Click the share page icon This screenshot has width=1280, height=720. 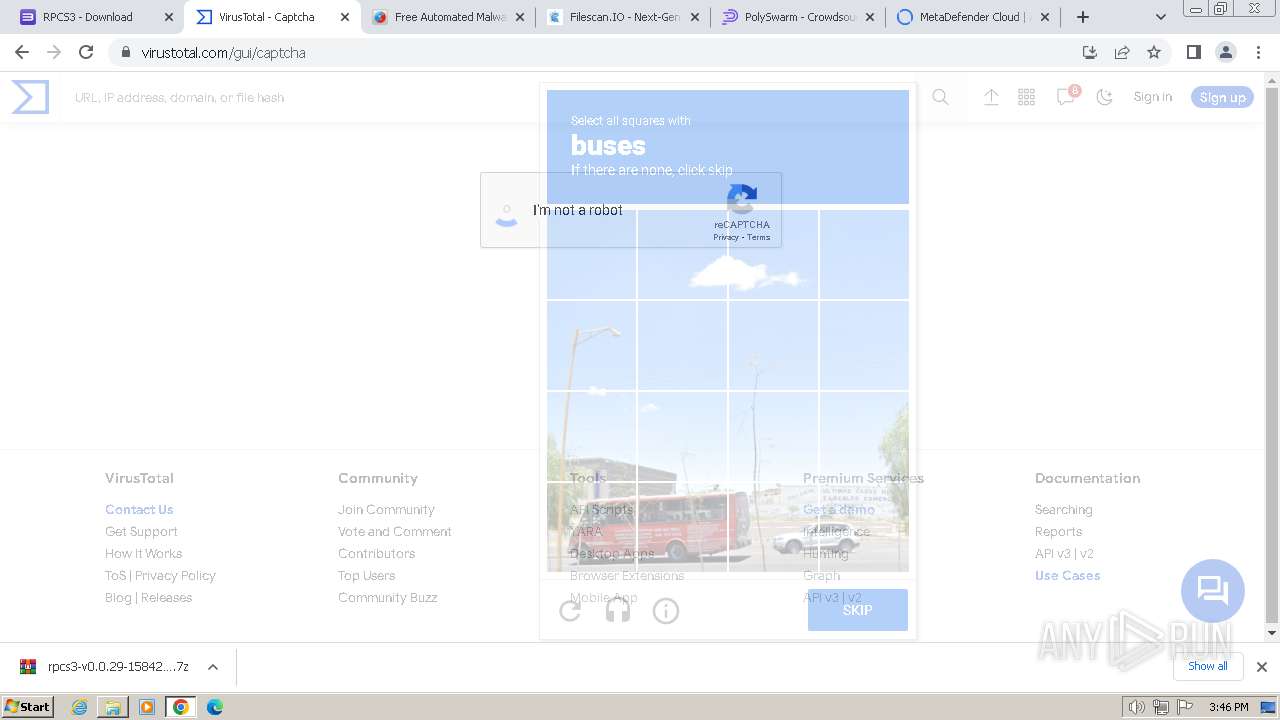(x=1122, y=52)
